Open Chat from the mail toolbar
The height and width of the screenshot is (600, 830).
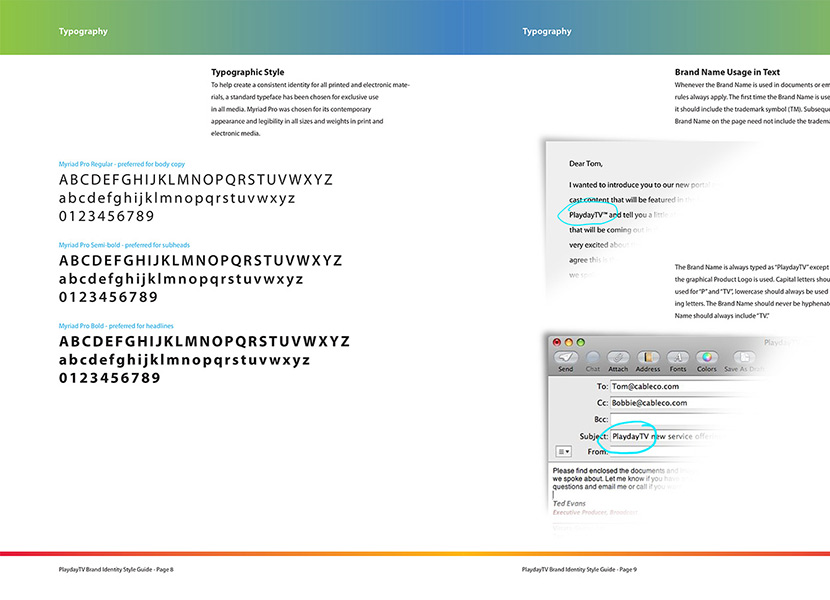(x=593, y=357)
